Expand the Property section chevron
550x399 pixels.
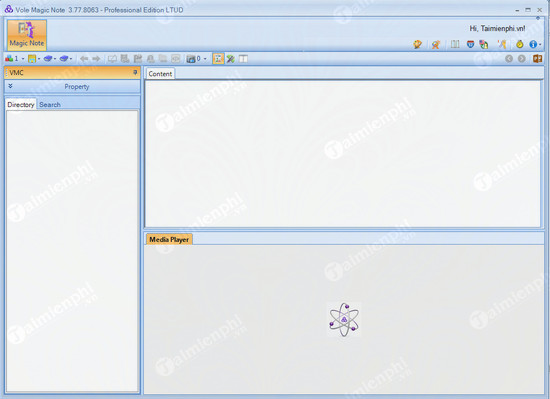click(11, 86)
